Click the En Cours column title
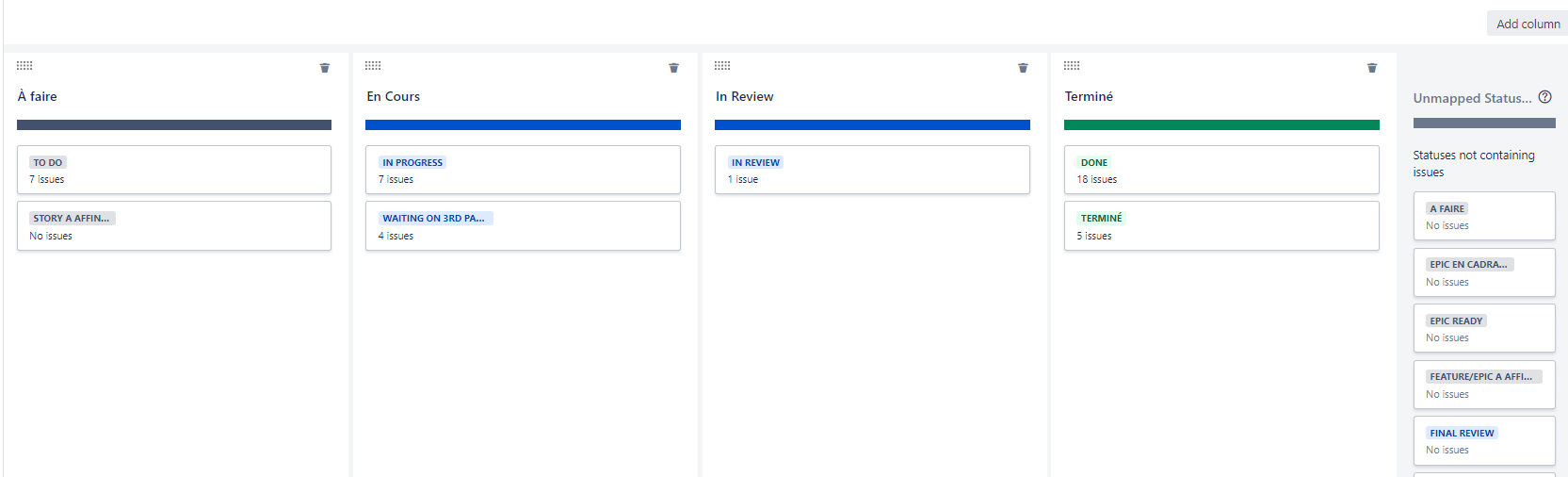The width and height of the screenshot is (1568, 477). click(394, 96)
